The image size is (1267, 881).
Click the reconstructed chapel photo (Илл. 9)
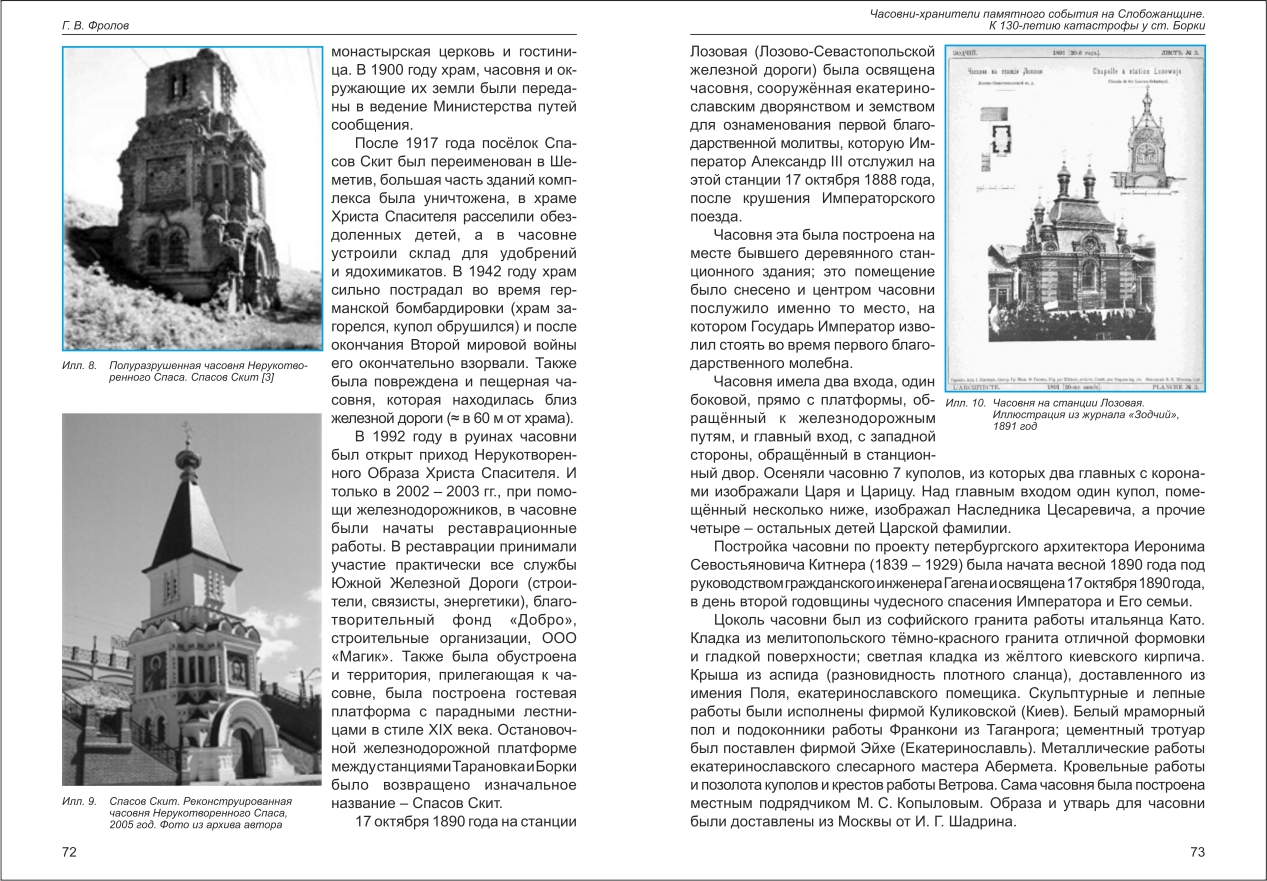point(192,598)
